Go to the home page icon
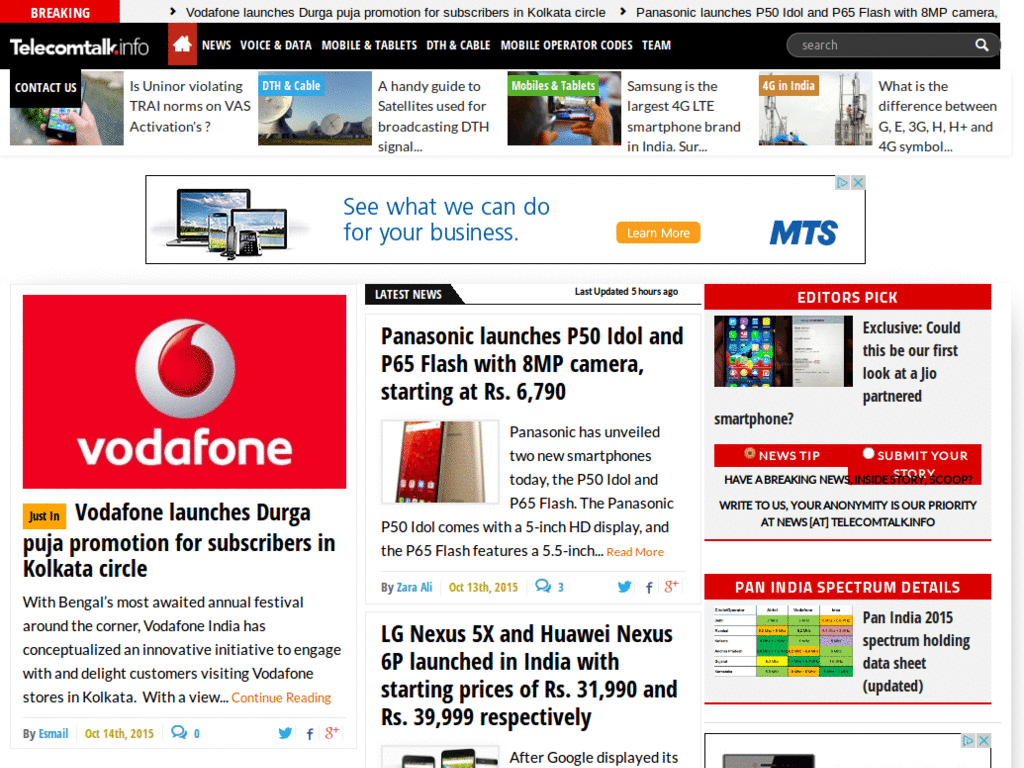This screenshot has width=1024, height=768. (x=182, y=44)
